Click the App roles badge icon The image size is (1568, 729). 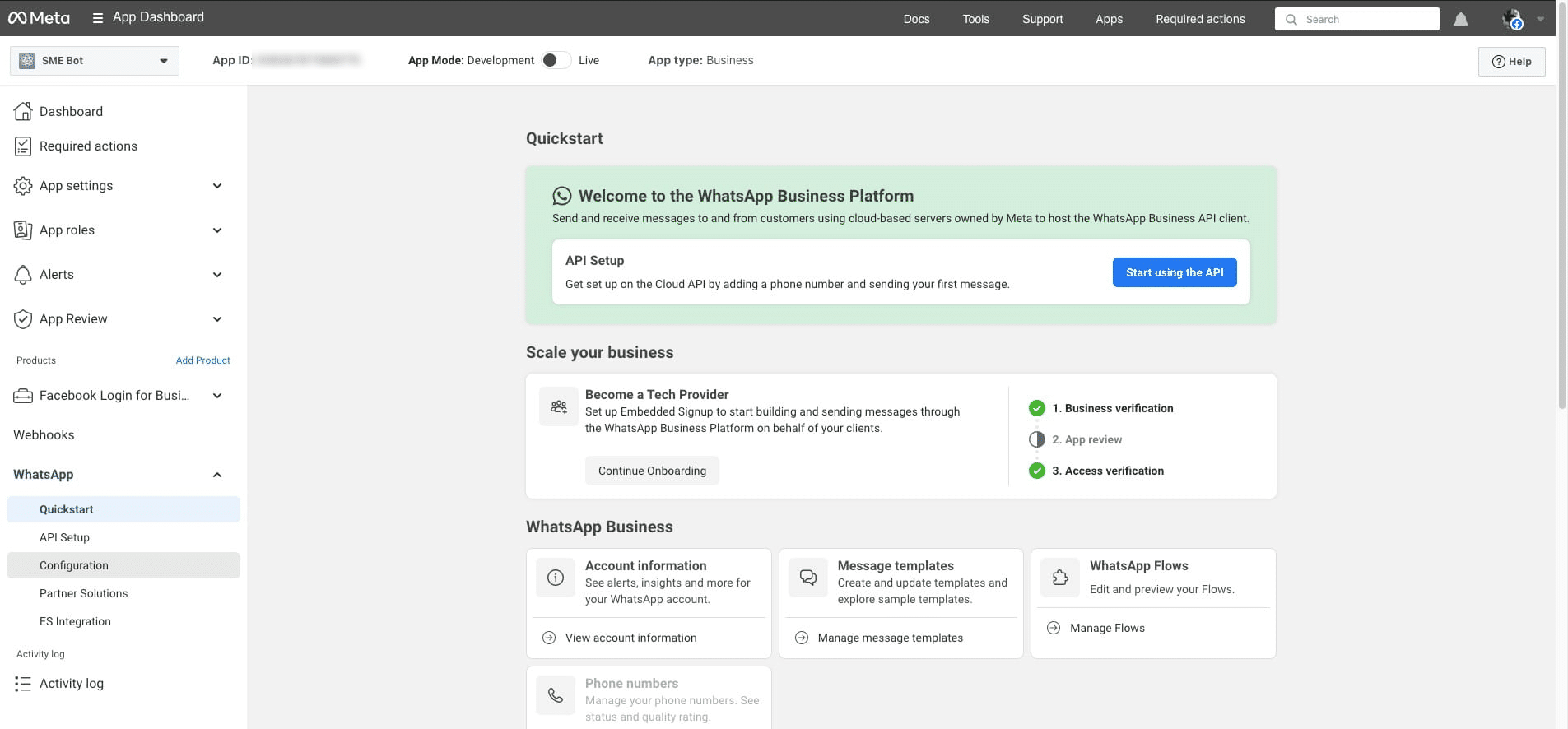tap(23, 230)
